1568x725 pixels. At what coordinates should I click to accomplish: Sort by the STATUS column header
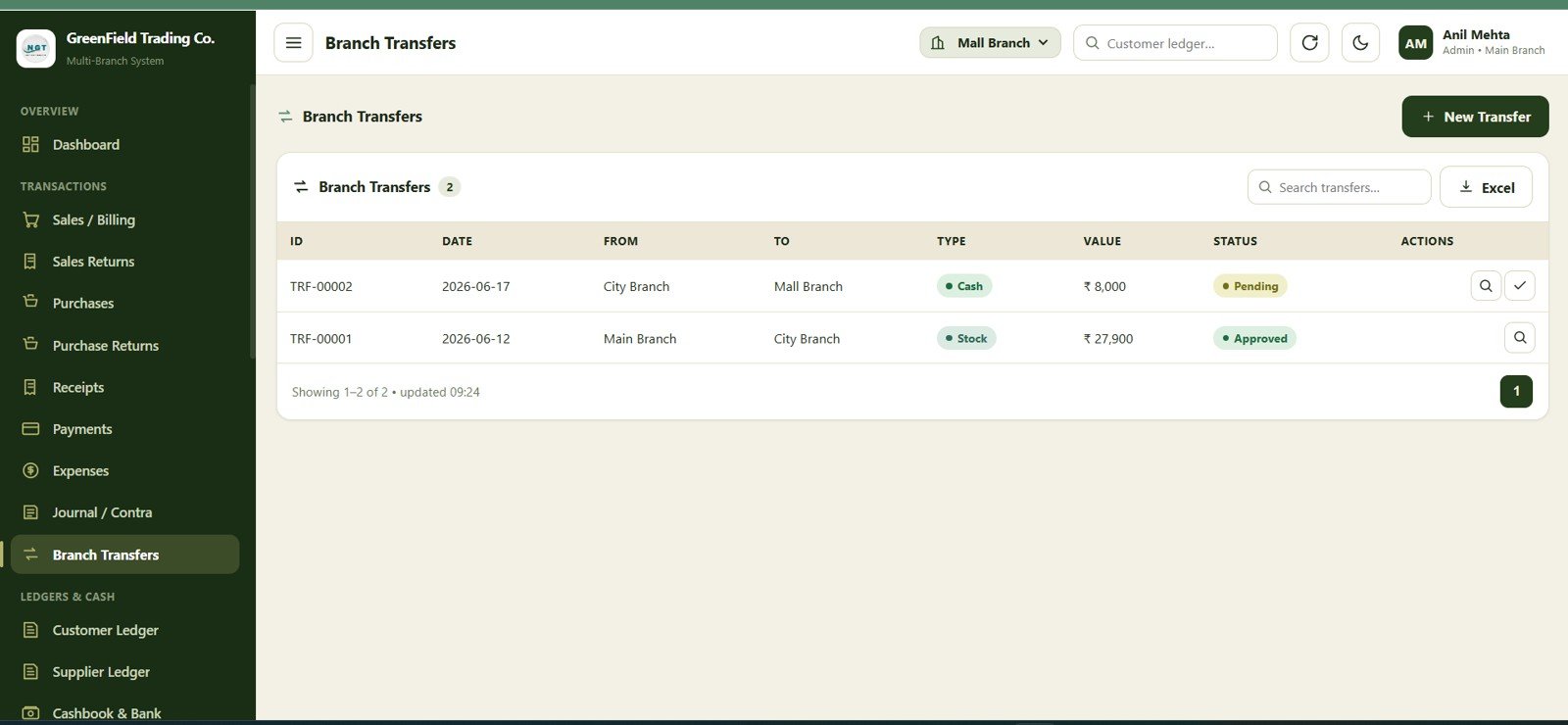point(1235,241)
